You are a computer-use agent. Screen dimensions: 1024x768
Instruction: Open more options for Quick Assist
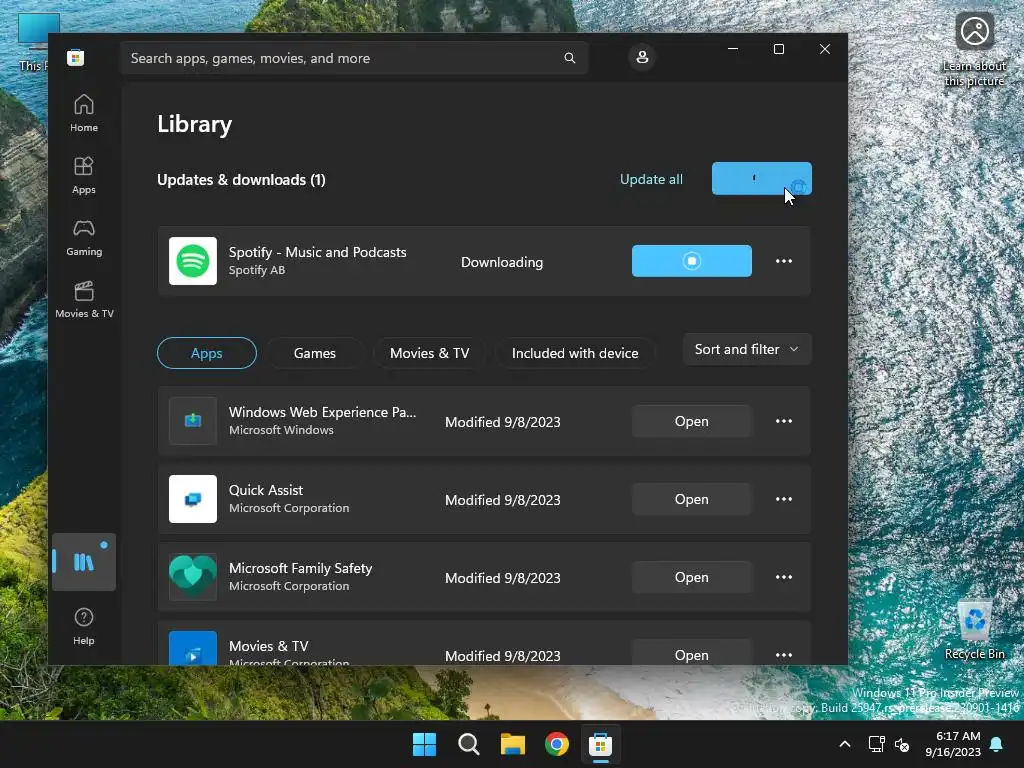click(784, 499)
